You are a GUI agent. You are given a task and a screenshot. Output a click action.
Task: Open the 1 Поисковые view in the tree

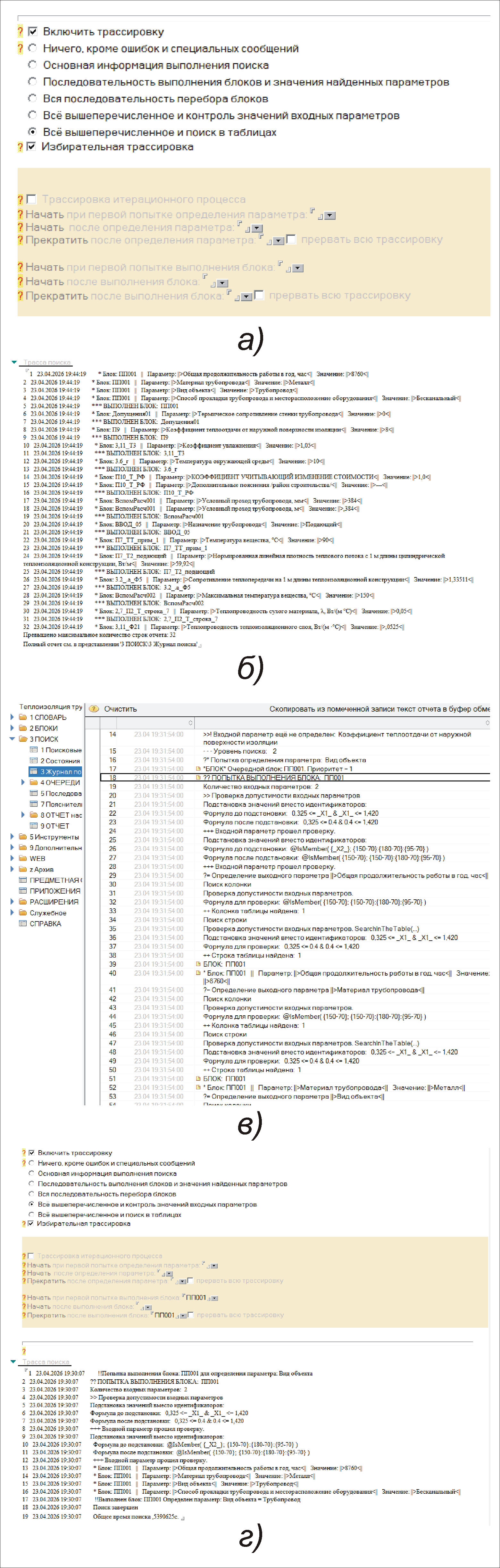(x=55, y=750)
